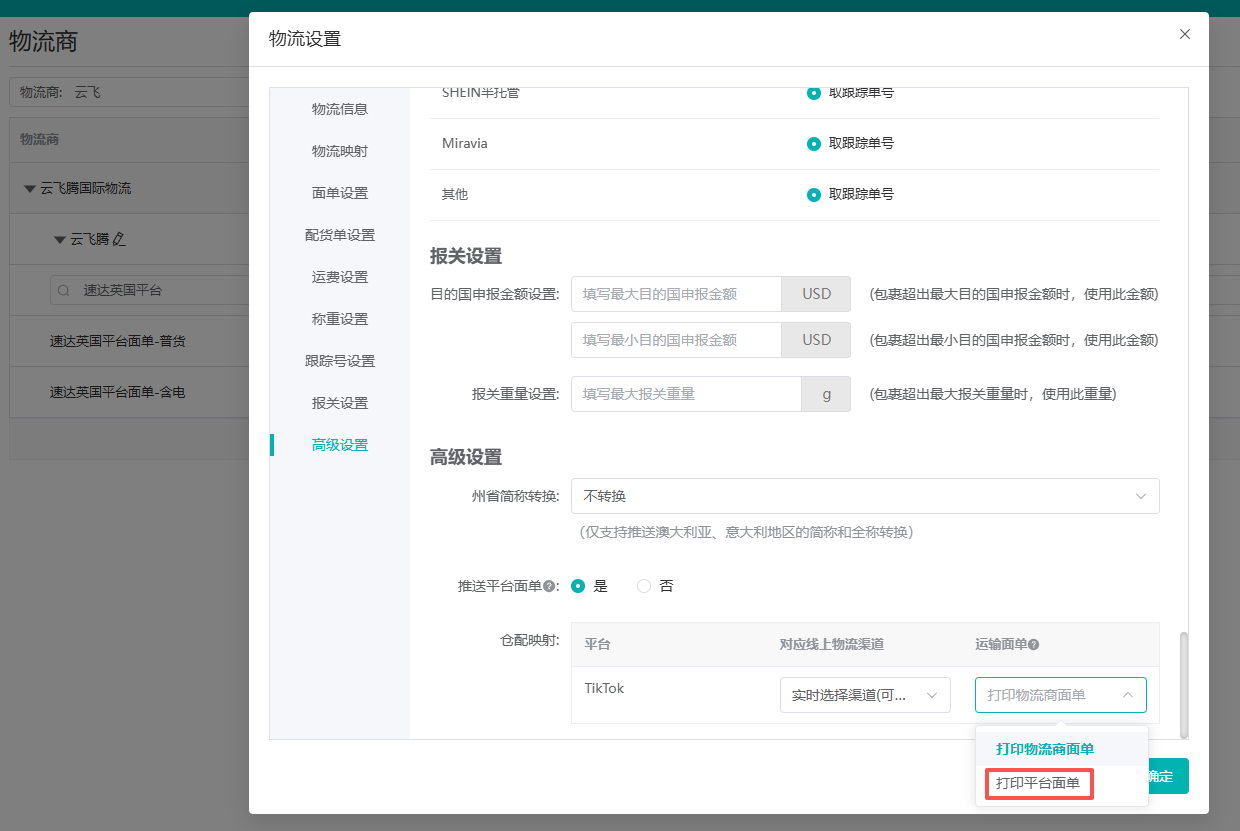
Task: Choose 打印物流商面单 option in list
Action: [1044, 749]
